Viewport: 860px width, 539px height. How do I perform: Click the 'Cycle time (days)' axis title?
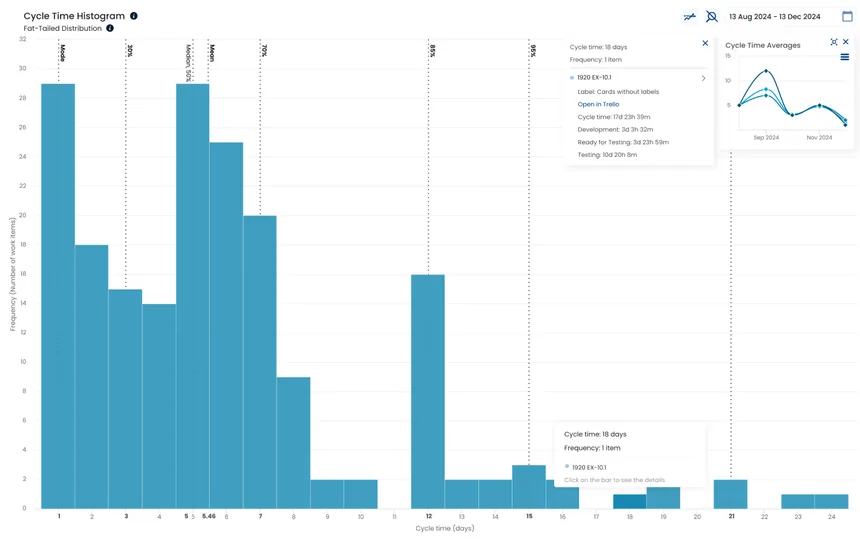(x=445, y=529)
